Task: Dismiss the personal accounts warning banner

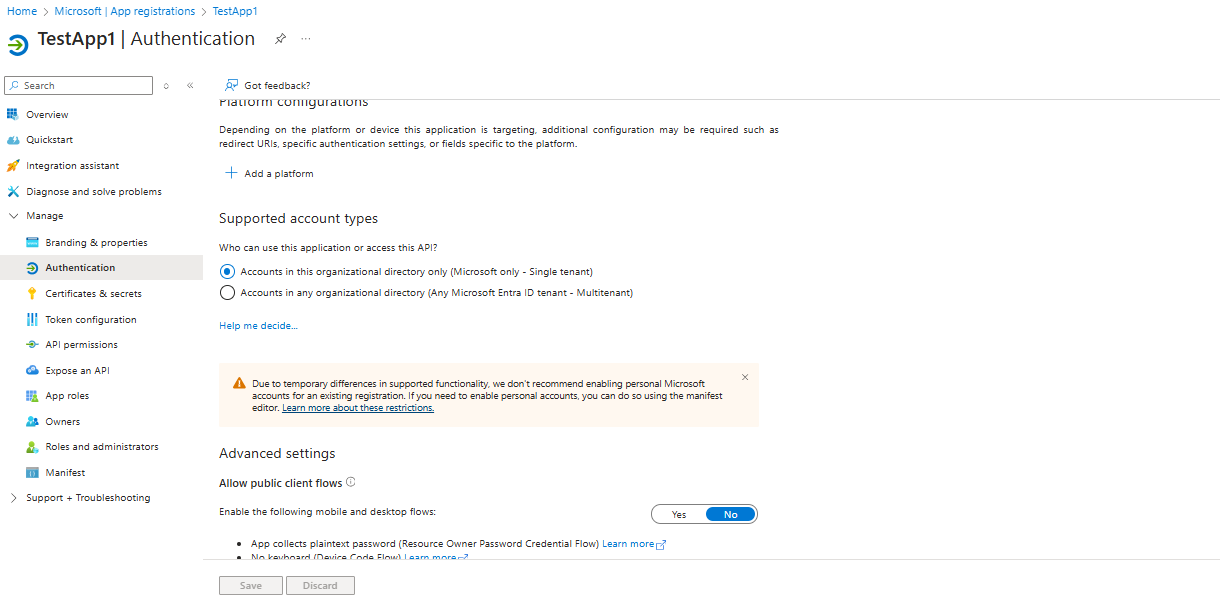Action: [745, 377]
